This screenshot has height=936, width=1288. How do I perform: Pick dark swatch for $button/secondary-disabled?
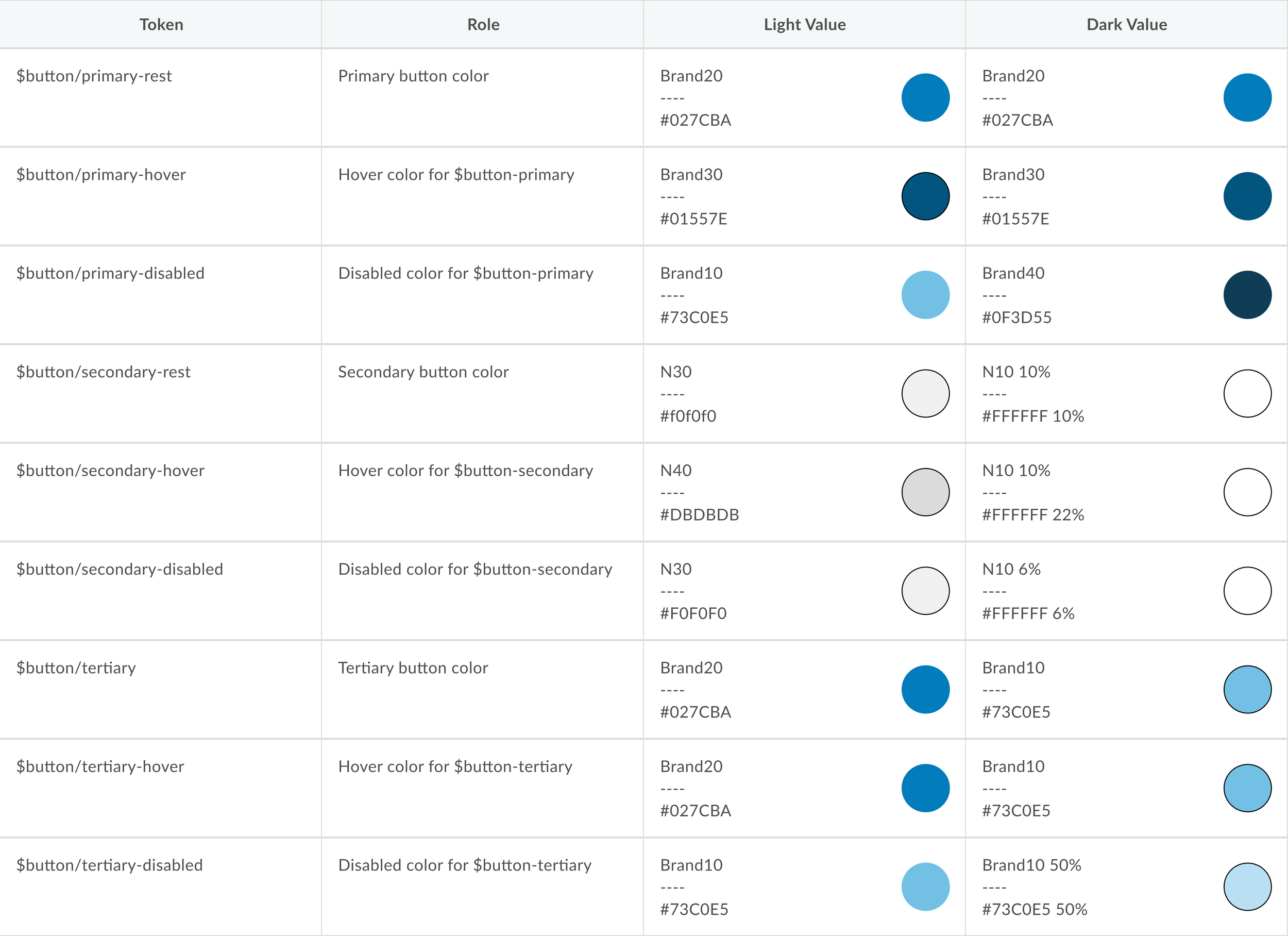1247,591
